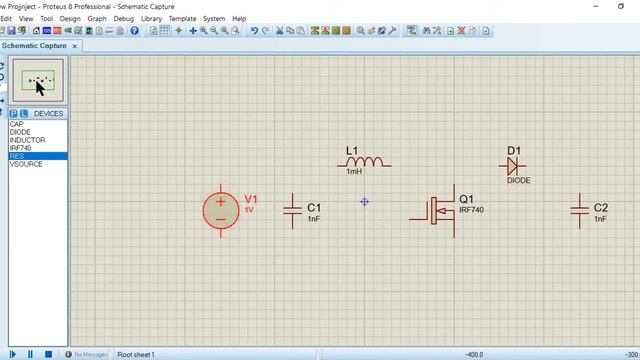Open the Tool menu
This screenshot has width=640, height=360.
[47, 18]
